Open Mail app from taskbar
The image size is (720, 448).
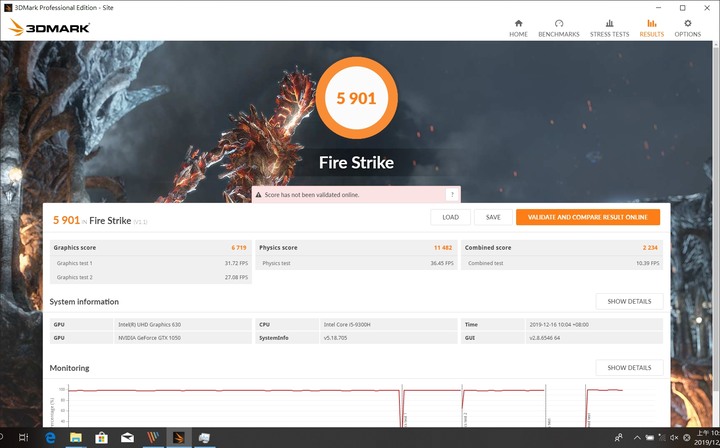tap(127, 438)
